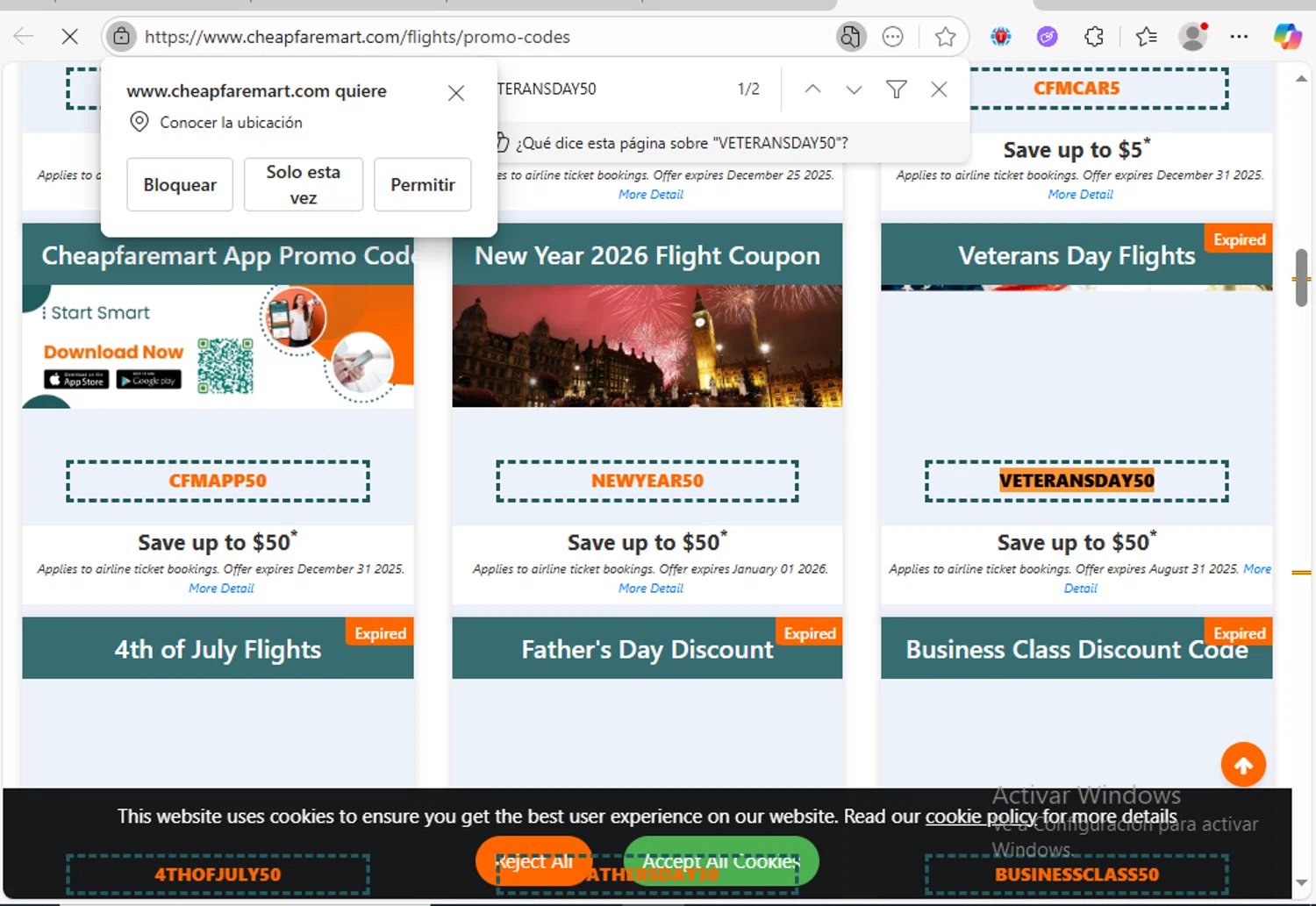Image resolution: width=1316 pixels, height=906 pixels.
Task: Open the purple circular extension icon
Action: point(1047,37)
